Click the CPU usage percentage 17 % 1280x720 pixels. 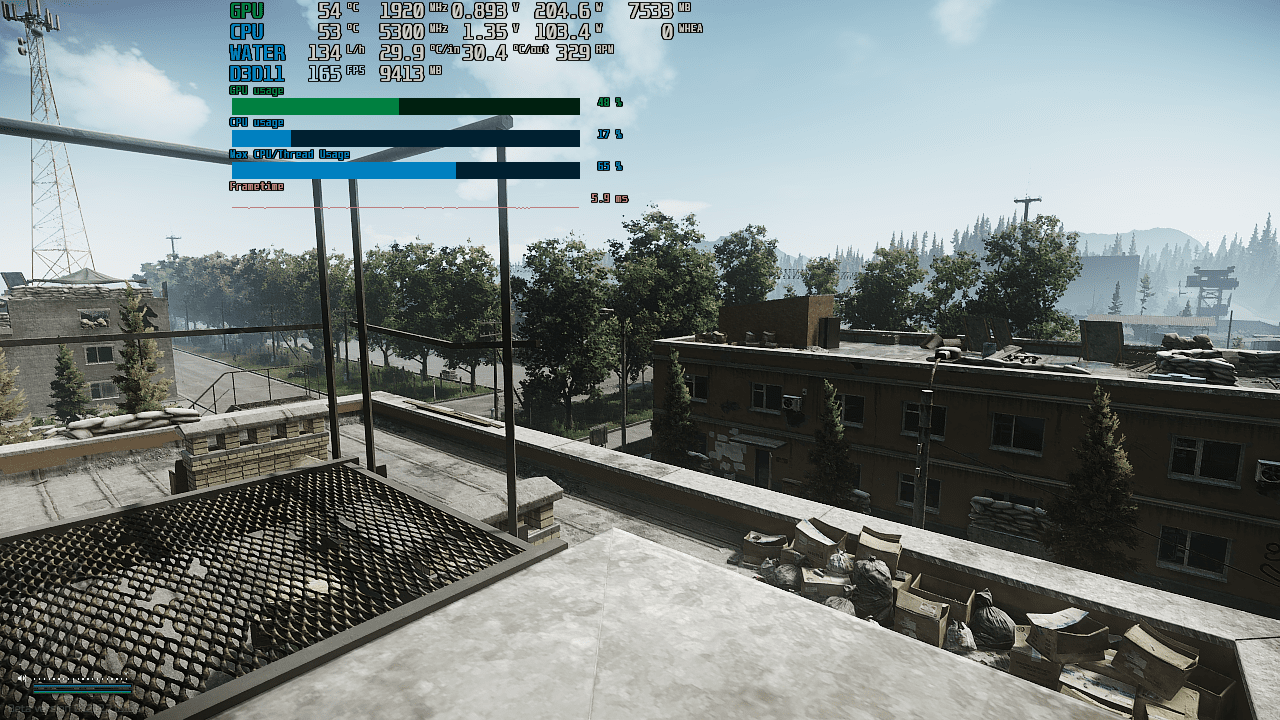click(x=609, y=134)
